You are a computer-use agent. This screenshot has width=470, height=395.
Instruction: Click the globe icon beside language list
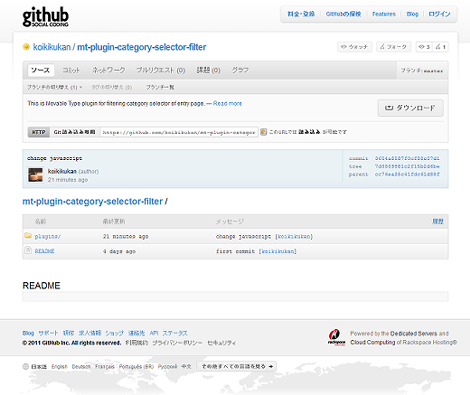click(25, 366)
